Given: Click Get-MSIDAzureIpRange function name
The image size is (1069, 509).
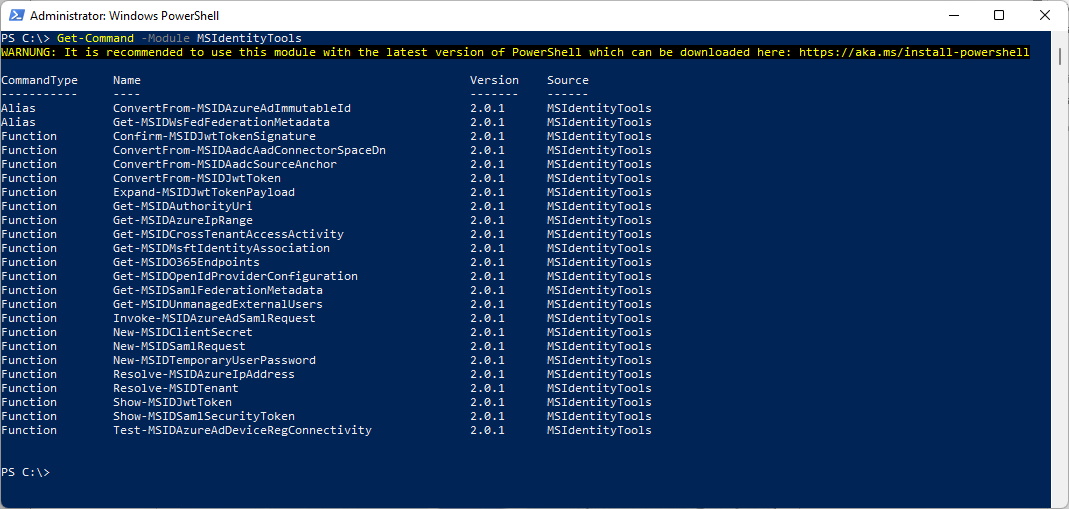Looking at the screenshot, I should [x=183, y=220].
